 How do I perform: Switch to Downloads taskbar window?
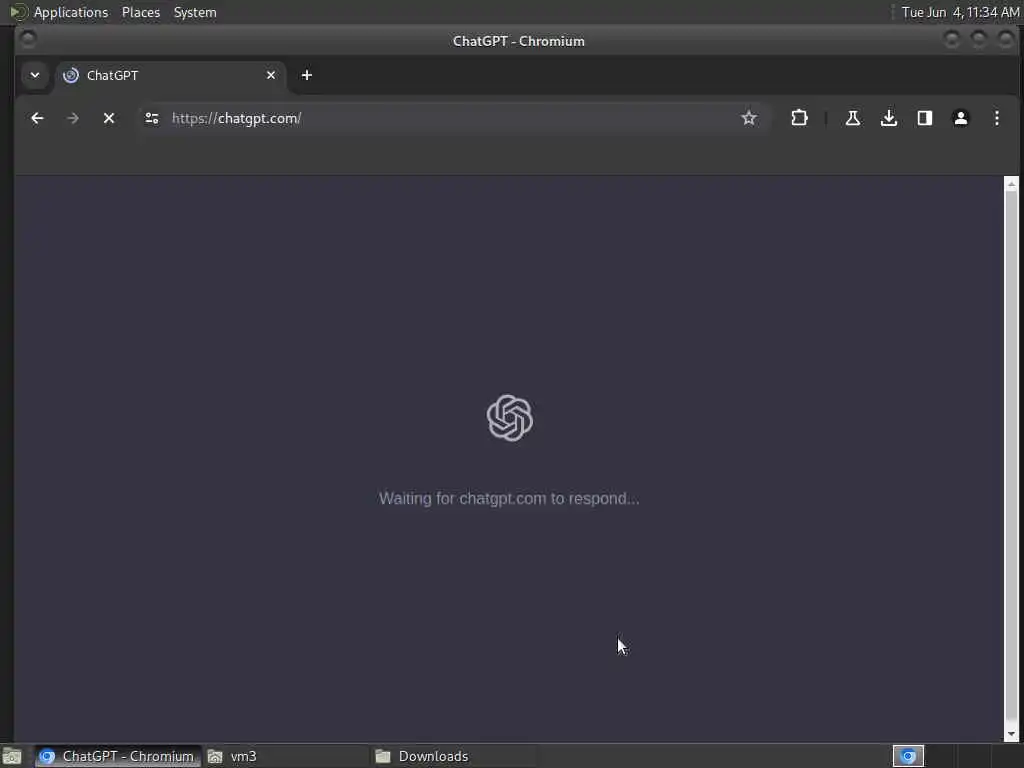[x=453, y=756]
